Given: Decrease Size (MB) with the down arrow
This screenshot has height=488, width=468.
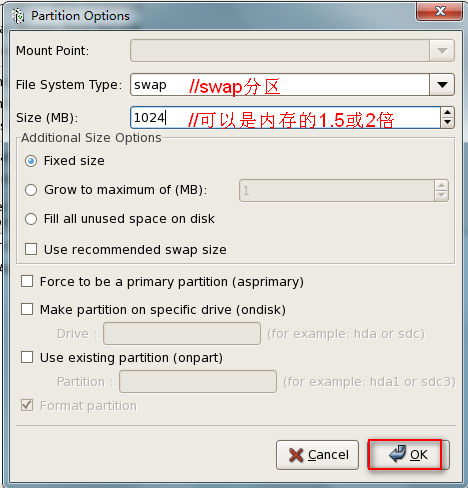Looking at the screenshot, I should [447, 123].
